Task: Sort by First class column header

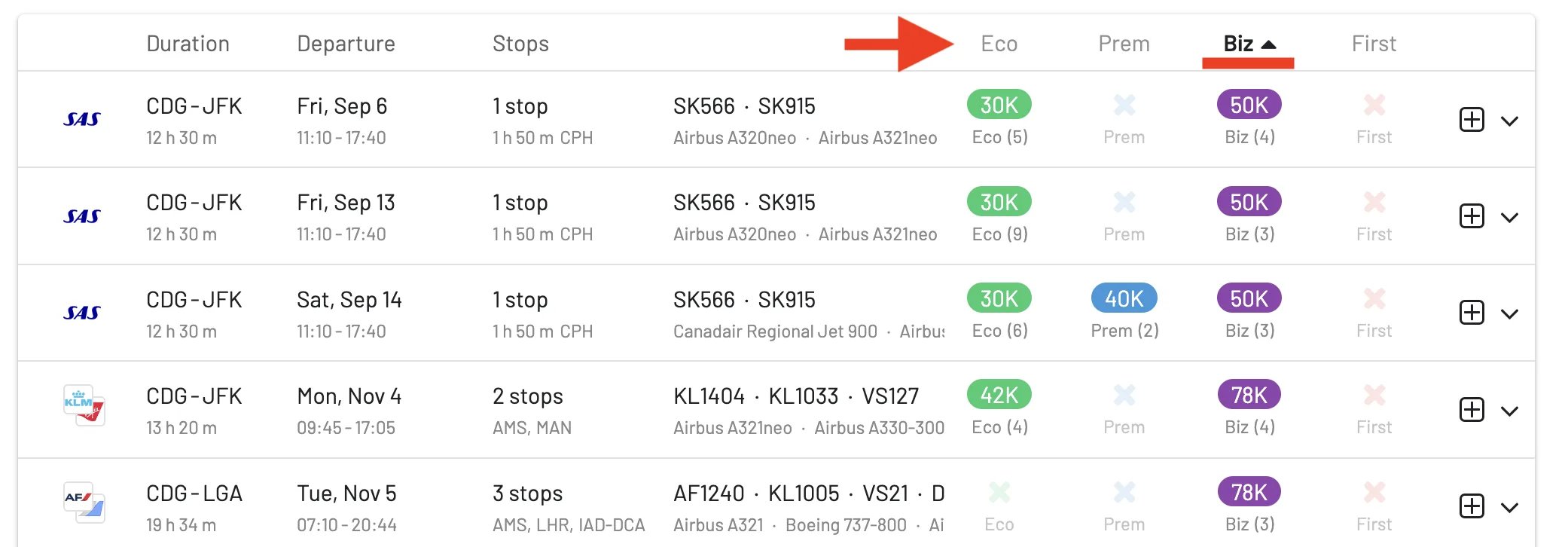Action: (x=1374, y=44)
